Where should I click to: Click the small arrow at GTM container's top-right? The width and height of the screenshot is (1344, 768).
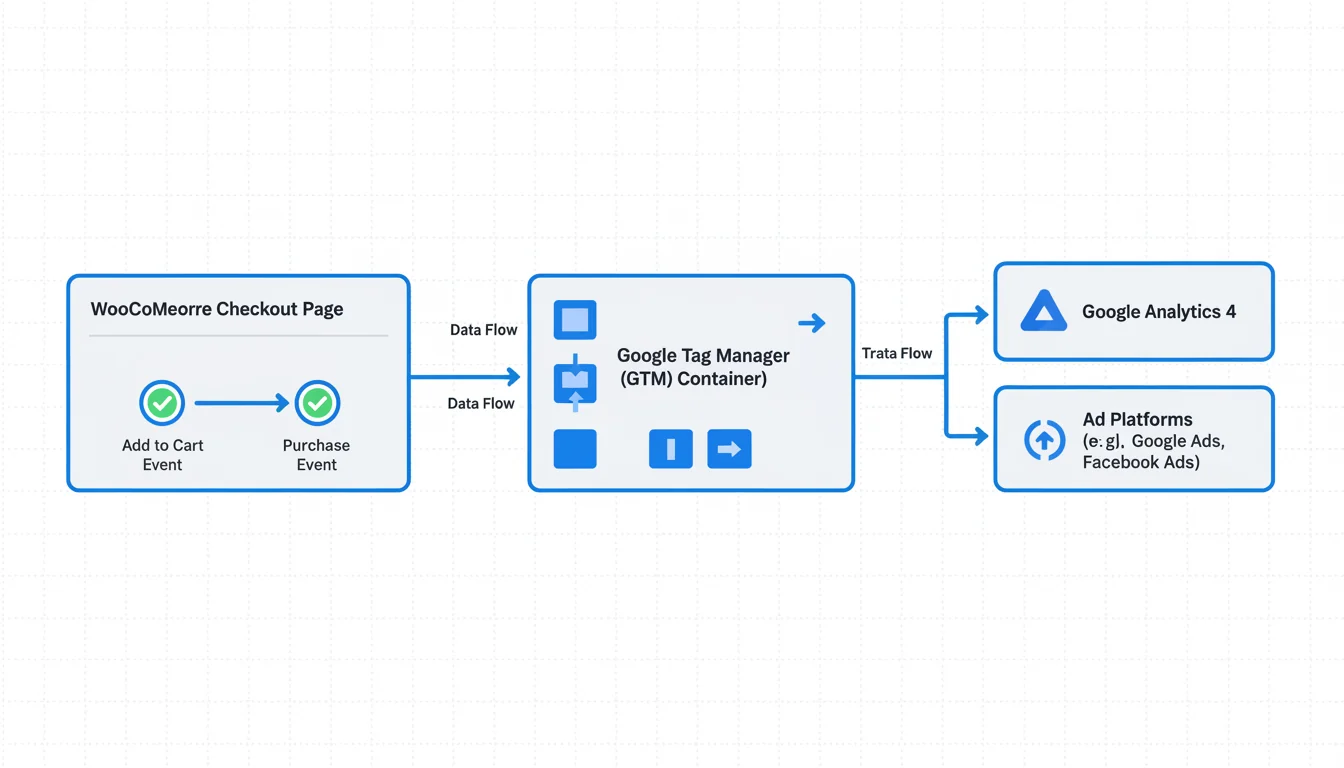point(812,323)
